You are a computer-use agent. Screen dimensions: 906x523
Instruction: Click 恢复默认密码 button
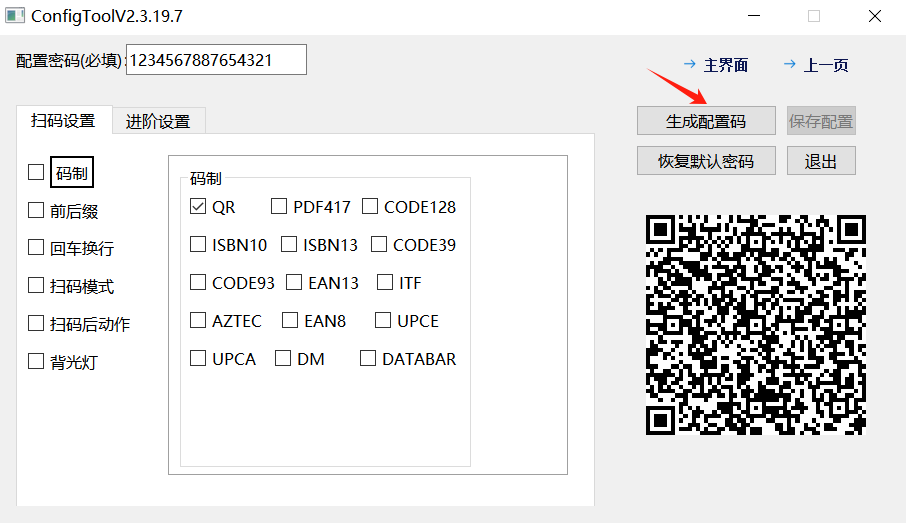[706, 161]
